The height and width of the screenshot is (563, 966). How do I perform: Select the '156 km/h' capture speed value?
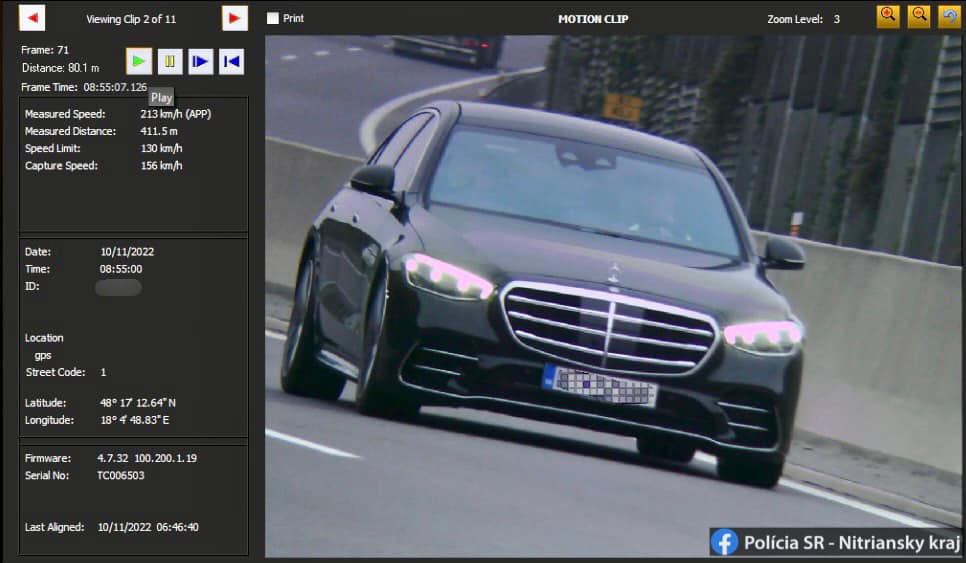161,166
